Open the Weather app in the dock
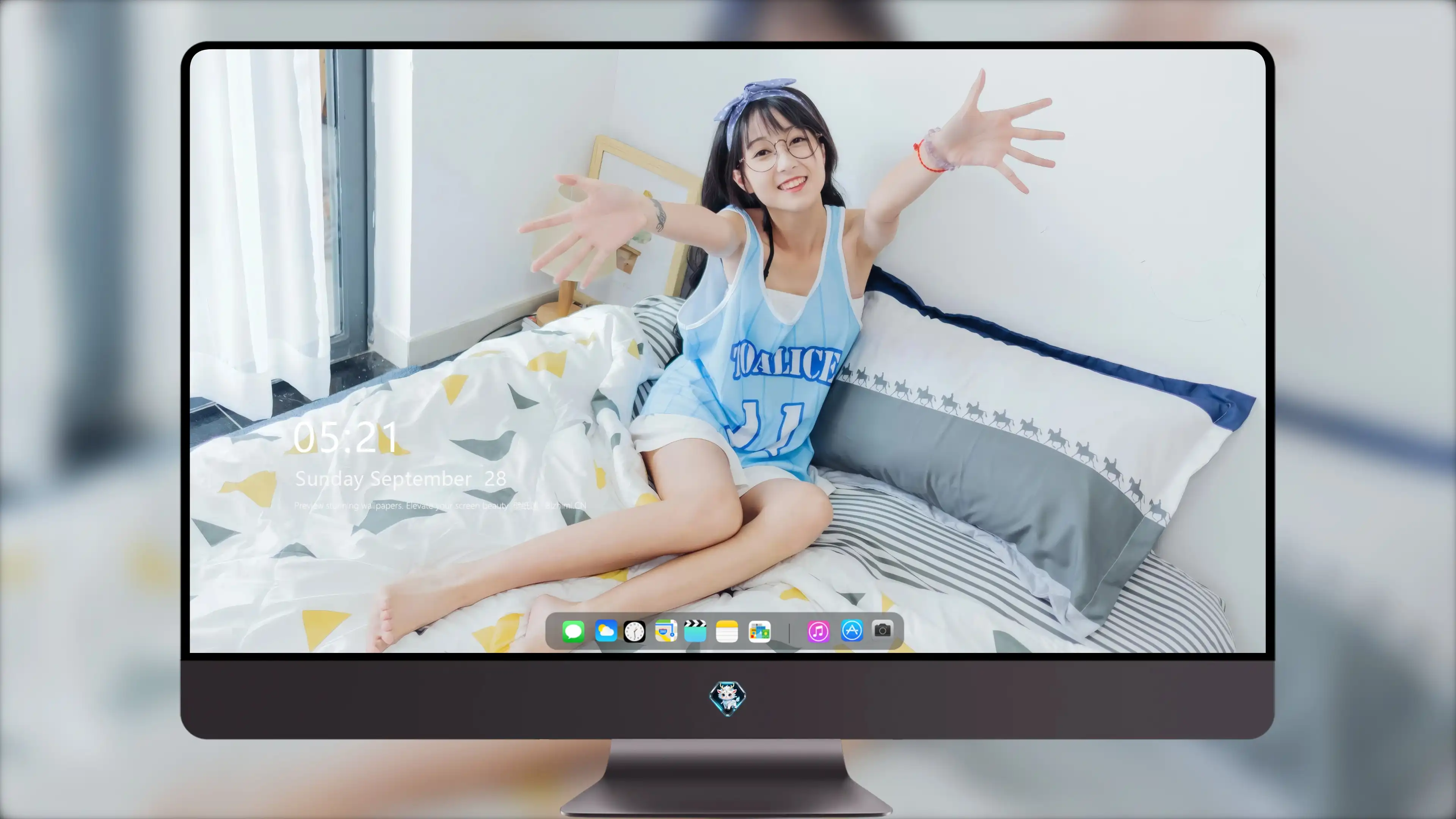The image size is (1456, 819). [606, 631]
